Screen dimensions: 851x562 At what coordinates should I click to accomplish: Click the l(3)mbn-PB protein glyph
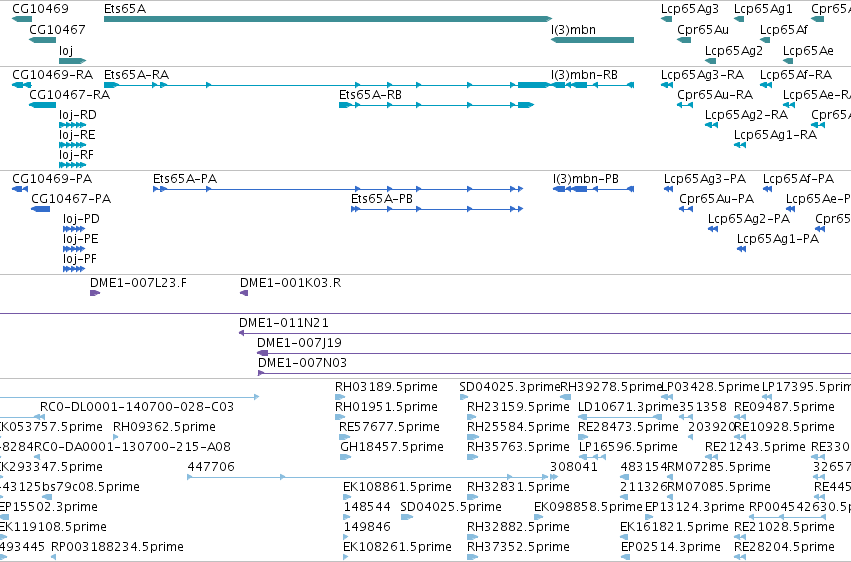[x=593, y=189]
